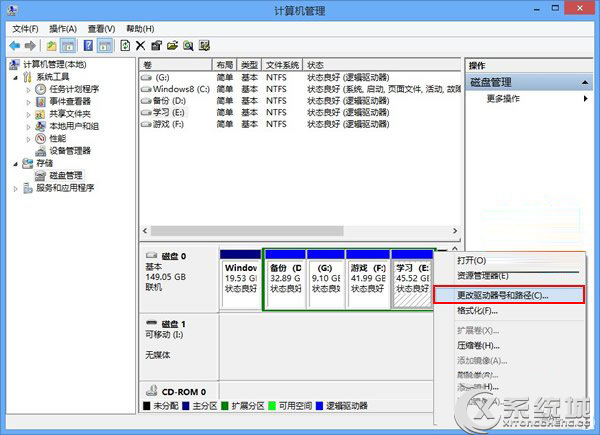Click the Up one level toolbar icon
The width and height of the screenshot is (600, 435).
click(x=52, y=46)
